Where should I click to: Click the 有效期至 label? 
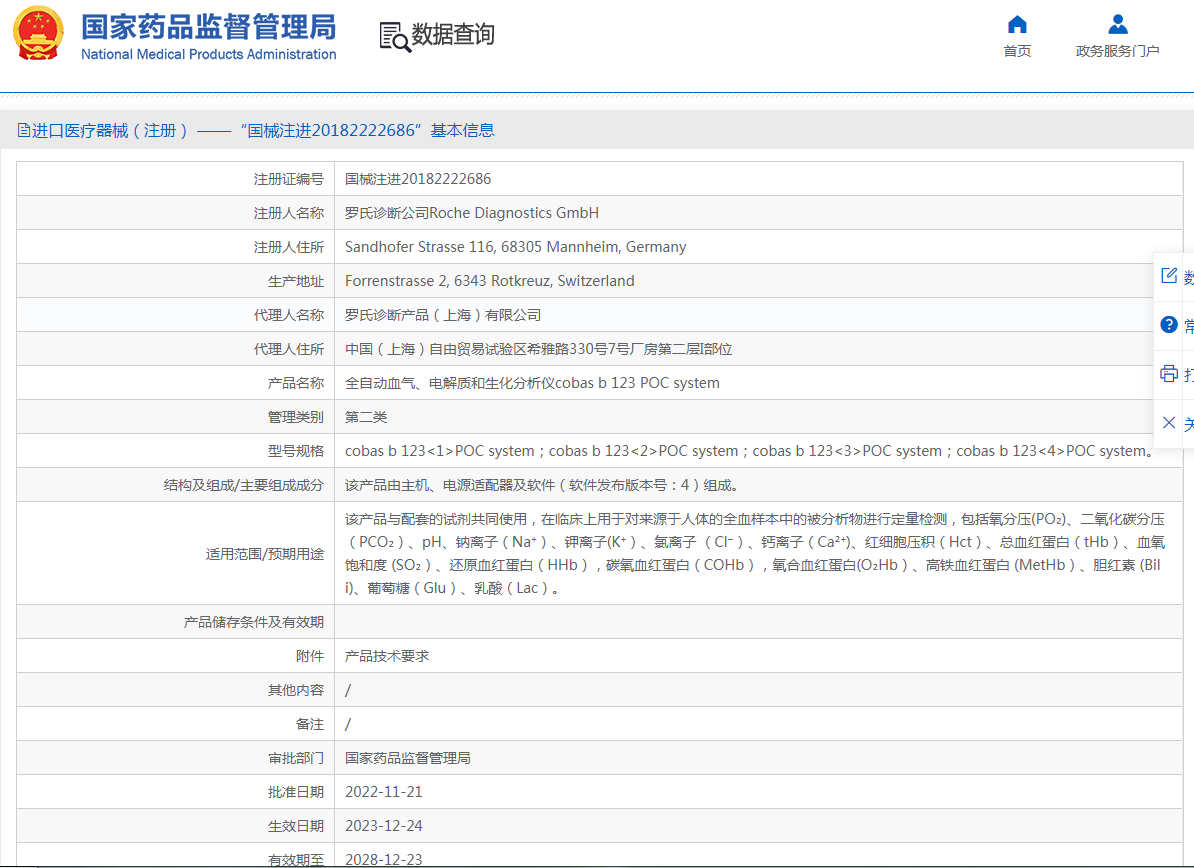pos(295,860)
